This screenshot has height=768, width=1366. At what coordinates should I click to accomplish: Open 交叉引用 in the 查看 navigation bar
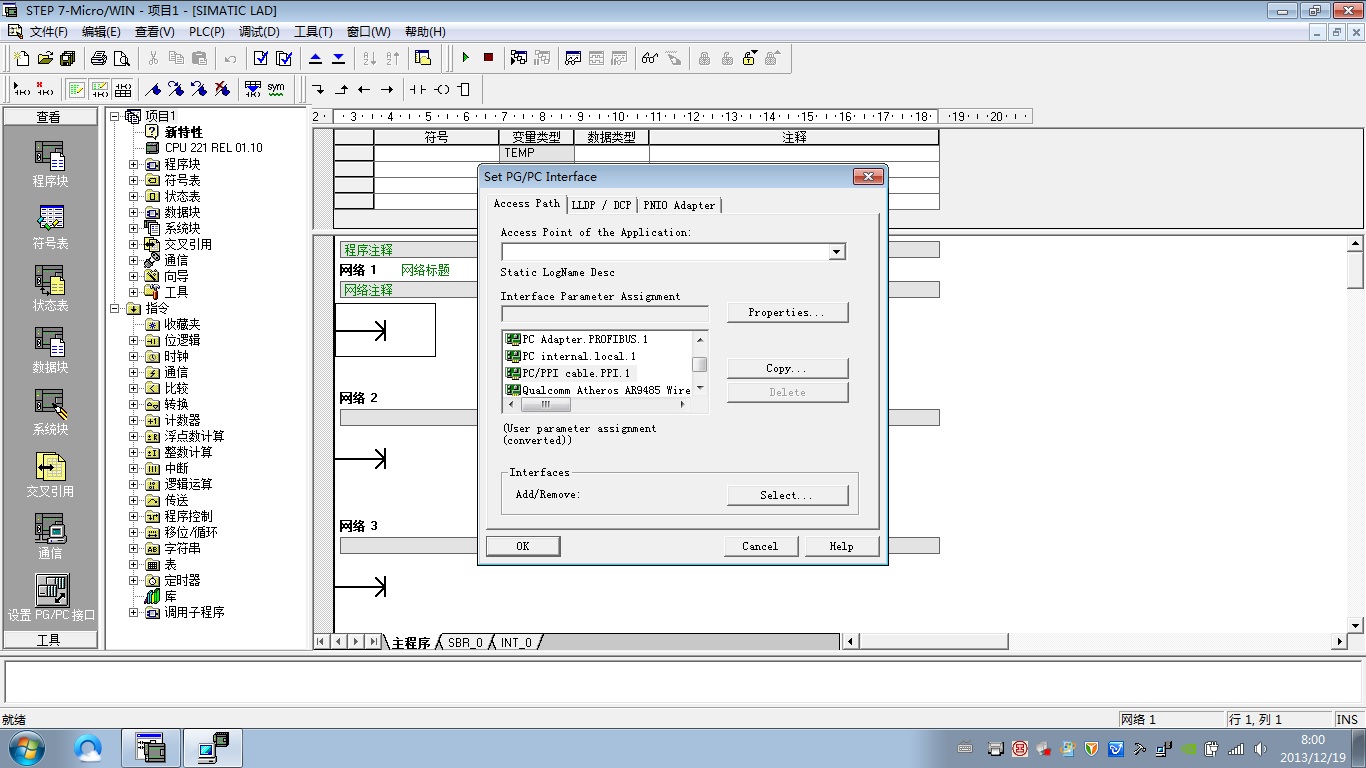coord(50,475)
